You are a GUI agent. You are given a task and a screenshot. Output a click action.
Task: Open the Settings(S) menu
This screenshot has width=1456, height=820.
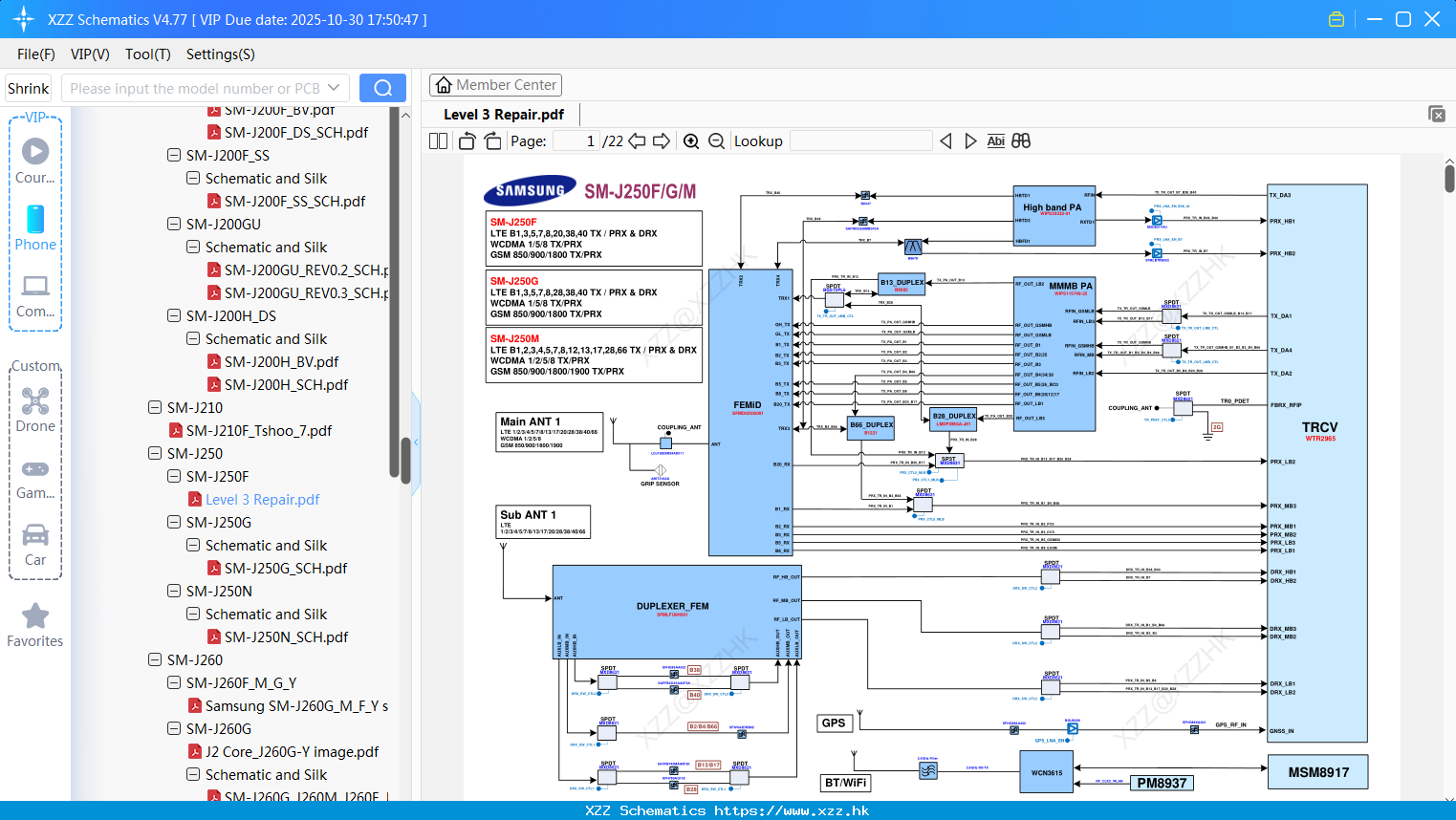coord(221,54)
